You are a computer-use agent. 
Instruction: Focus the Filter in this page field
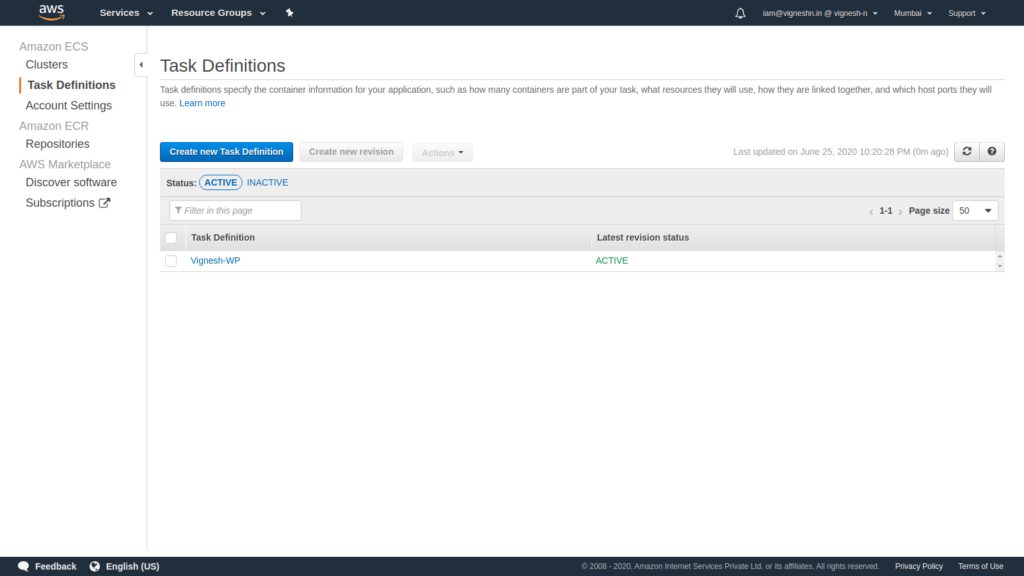(235, 210)
